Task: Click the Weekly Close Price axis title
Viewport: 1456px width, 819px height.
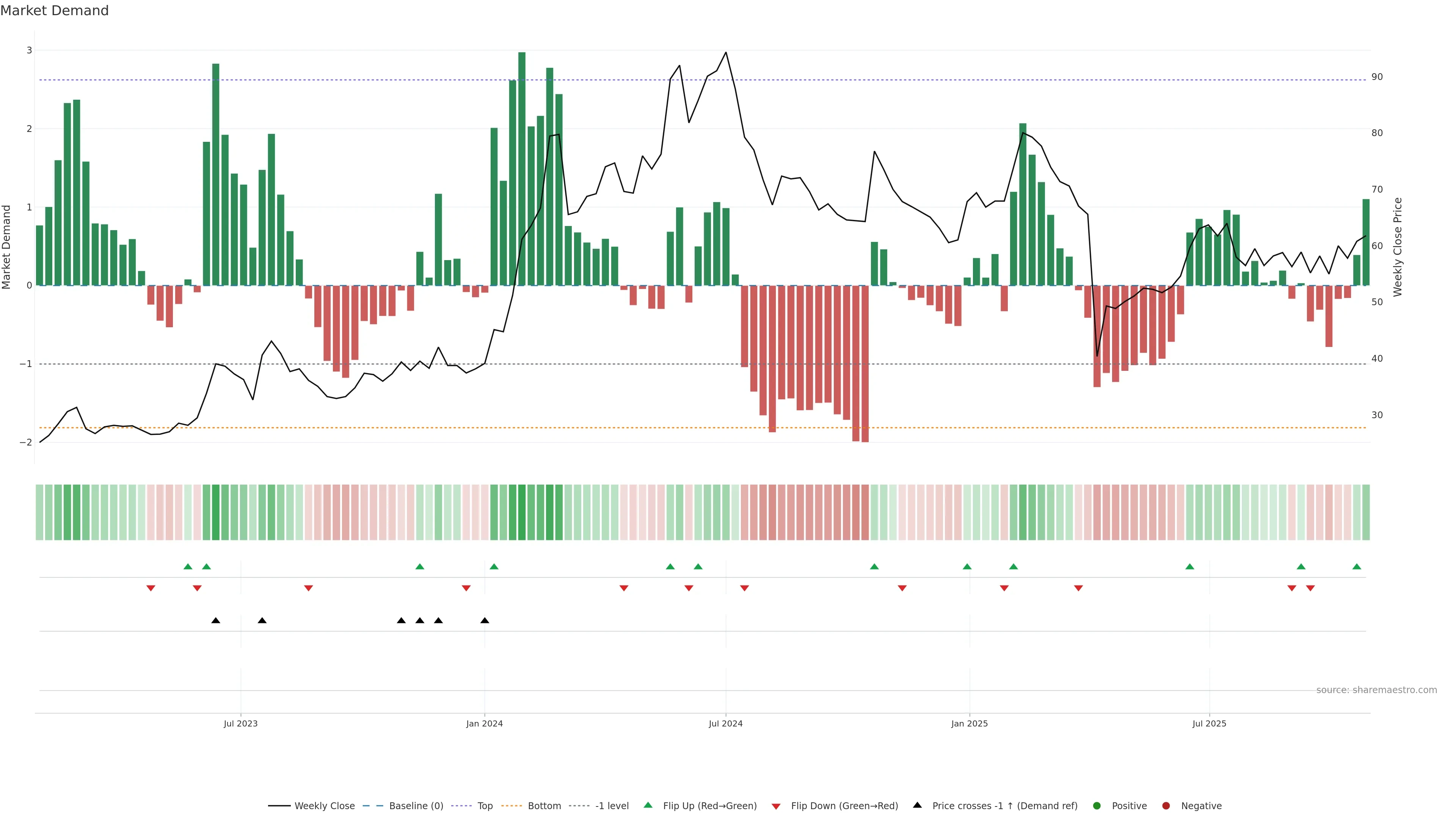Action: click(x=1398, y=247)
